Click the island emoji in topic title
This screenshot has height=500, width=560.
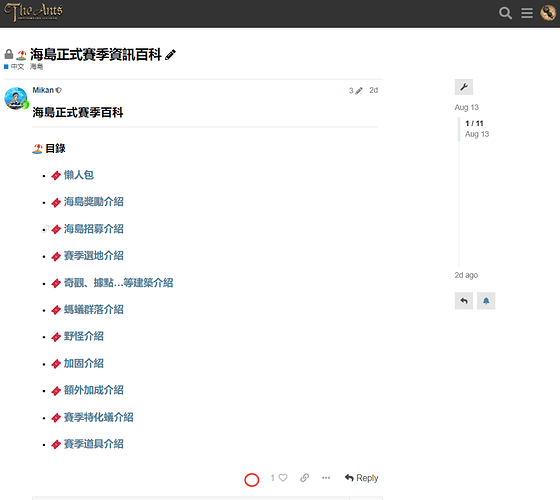[21, 55]
